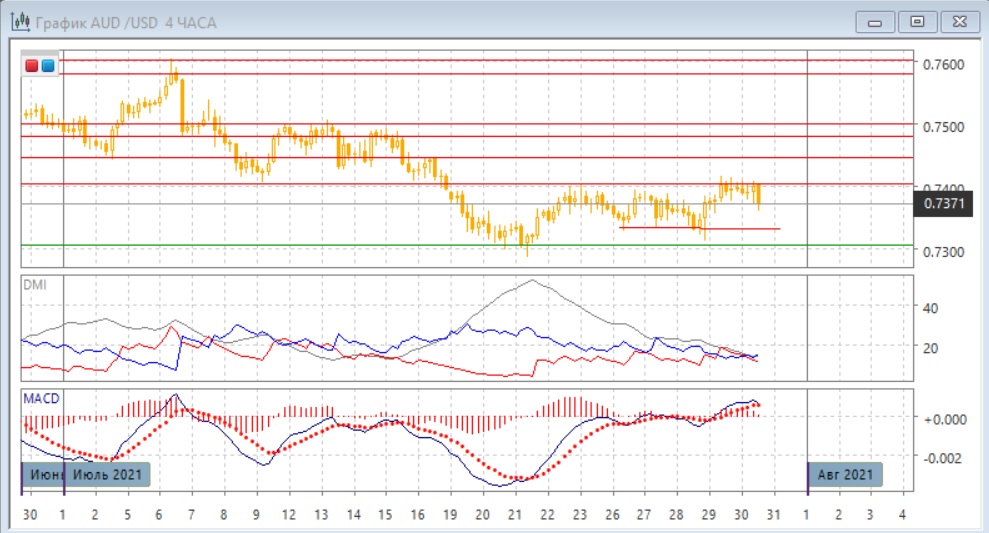Click the 'Июль 2021' month marker
The image size is (989, 533).
pyautogui.click(x=107, y=474)
